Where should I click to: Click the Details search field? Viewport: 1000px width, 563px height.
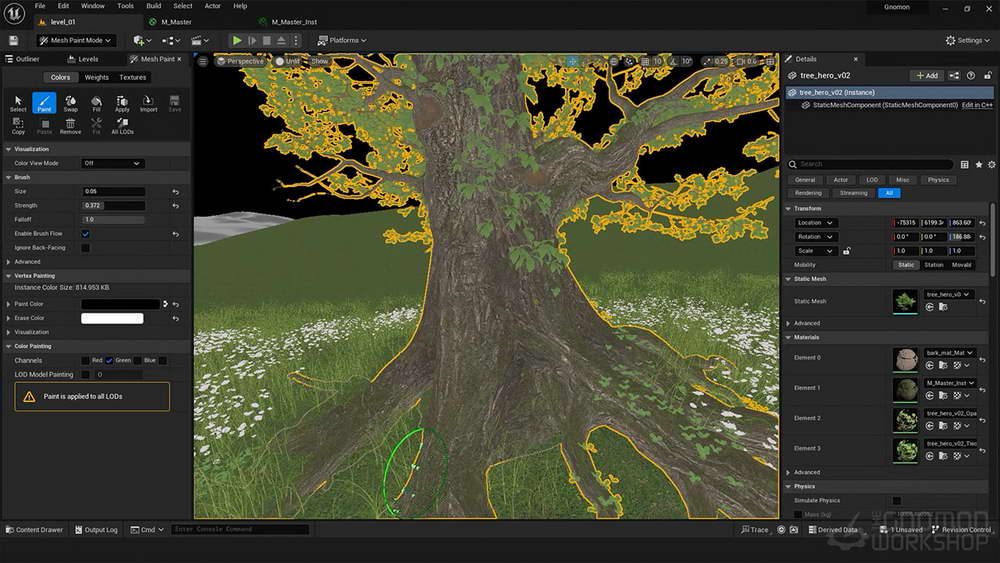[871, 165]
